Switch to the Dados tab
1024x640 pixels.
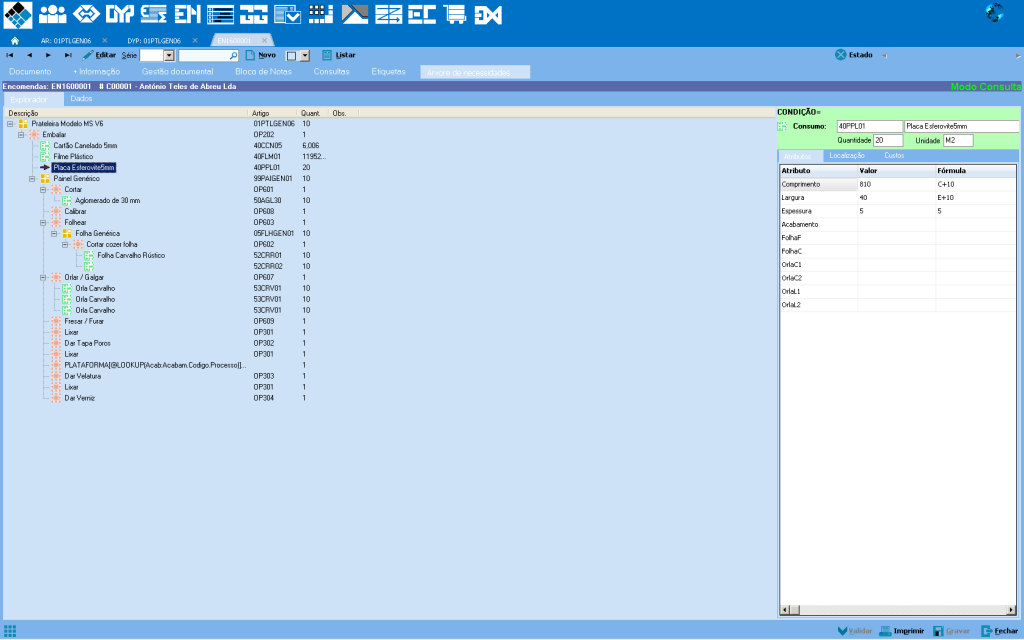(82, 99)
